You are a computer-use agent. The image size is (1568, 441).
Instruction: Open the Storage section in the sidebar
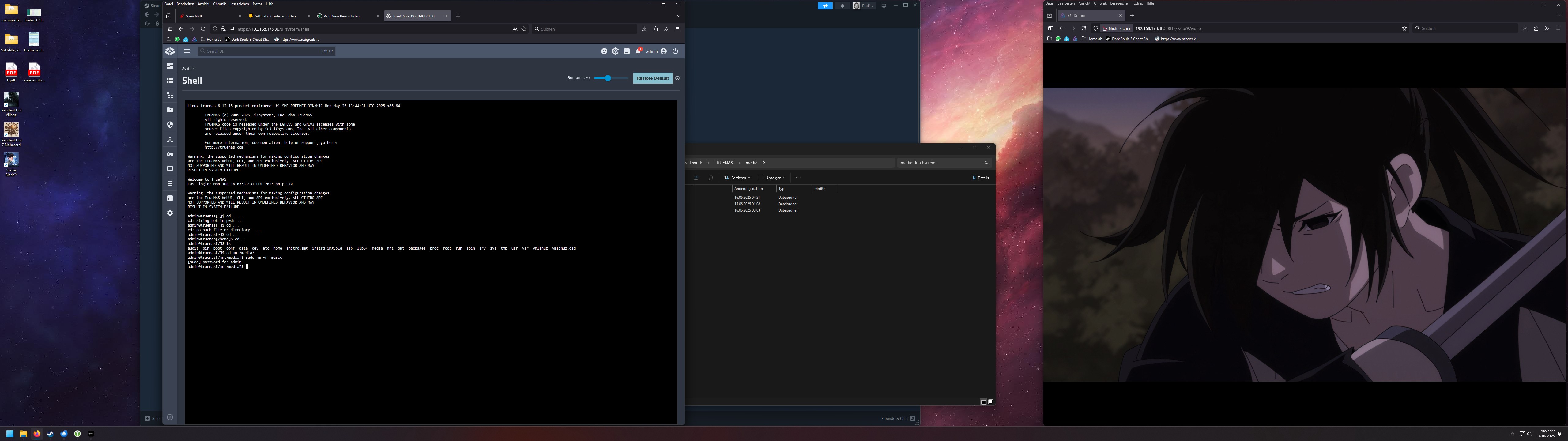(x=170, y=81)
